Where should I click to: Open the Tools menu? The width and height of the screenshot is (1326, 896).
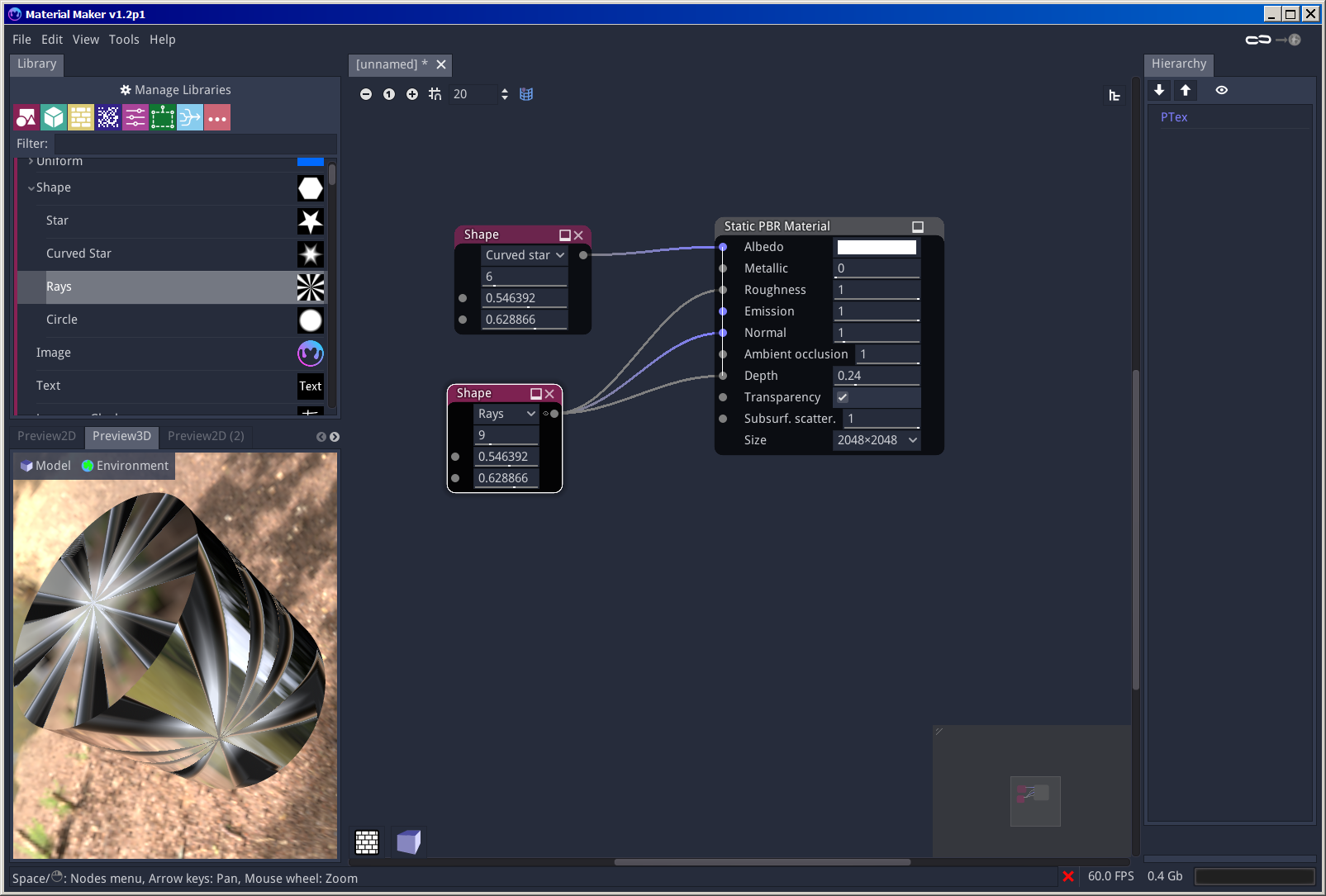pyautogui.click(x=124, y=40)
